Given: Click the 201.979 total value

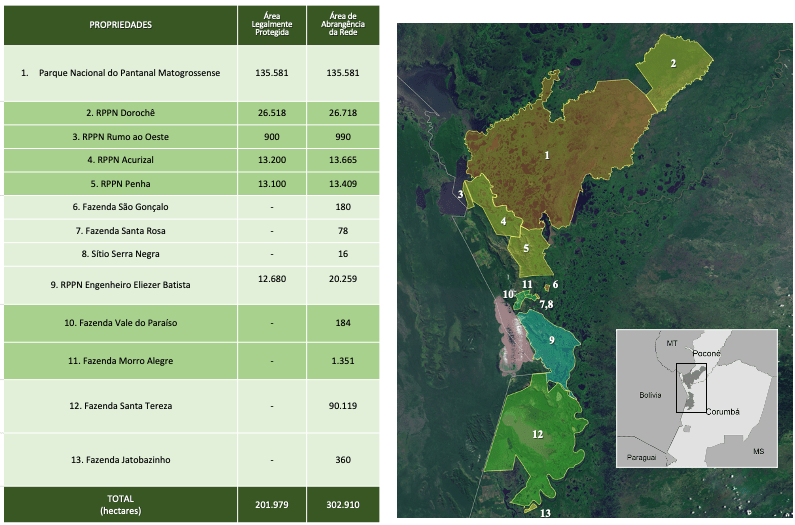Looking at the screenshot, I should (271, 504).
